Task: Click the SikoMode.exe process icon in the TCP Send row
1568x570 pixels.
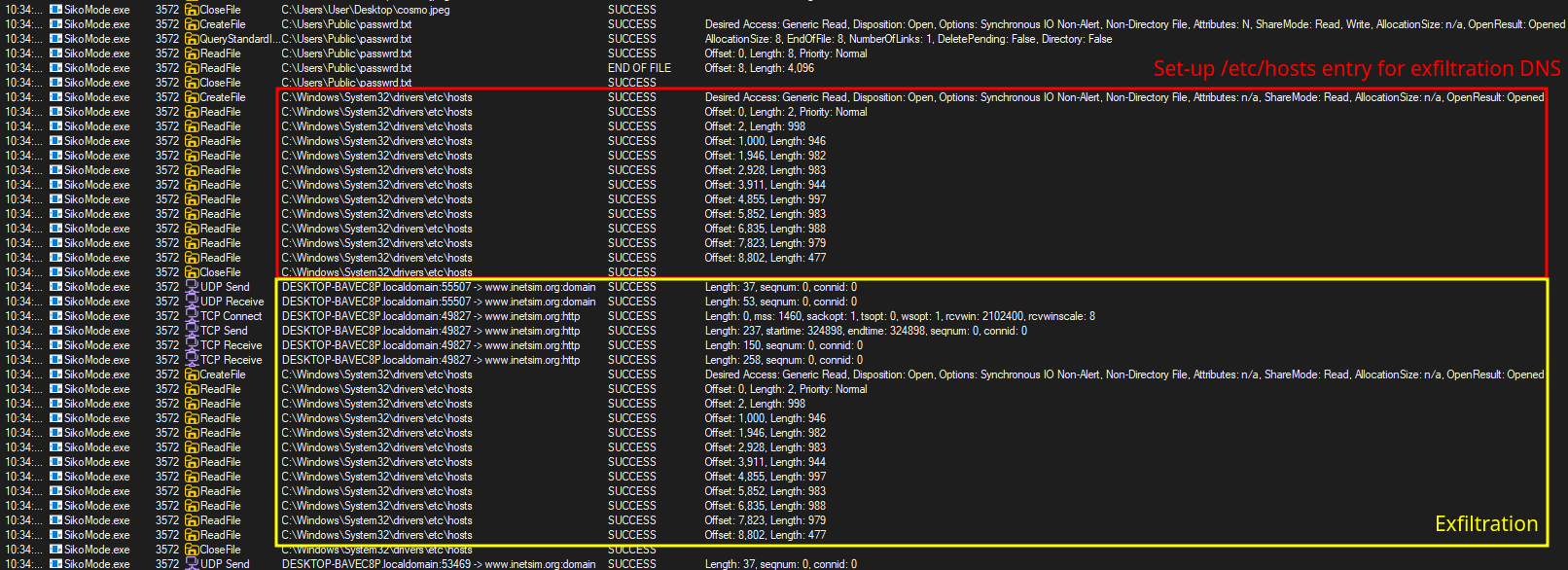Action: 56,331
